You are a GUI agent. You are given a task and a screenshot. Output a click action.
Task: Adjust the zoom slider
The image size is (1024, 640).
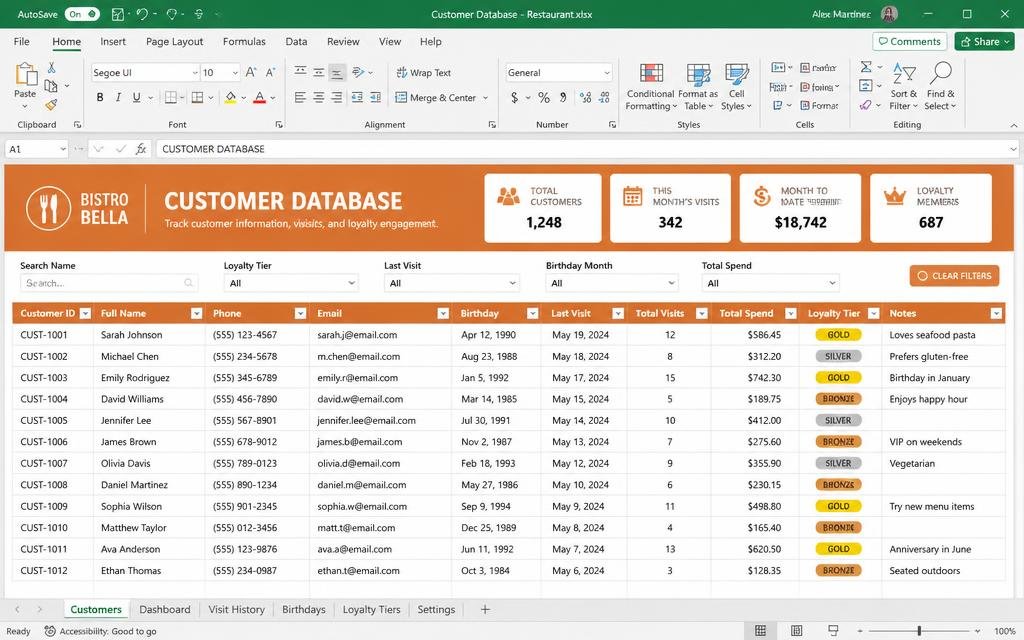919,631
